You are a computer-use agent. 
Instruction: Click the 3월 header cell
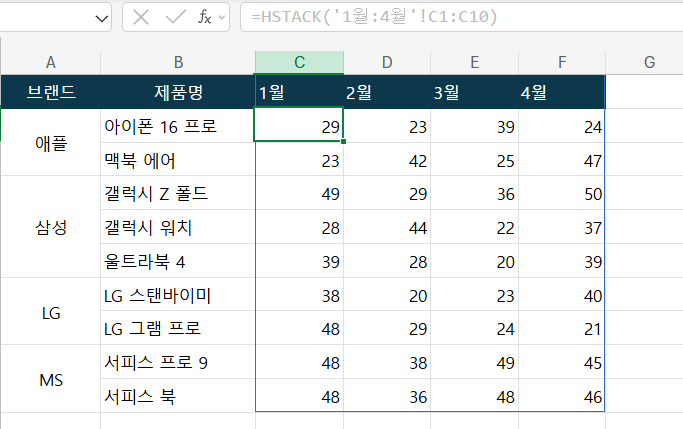(x=474, y=92)
